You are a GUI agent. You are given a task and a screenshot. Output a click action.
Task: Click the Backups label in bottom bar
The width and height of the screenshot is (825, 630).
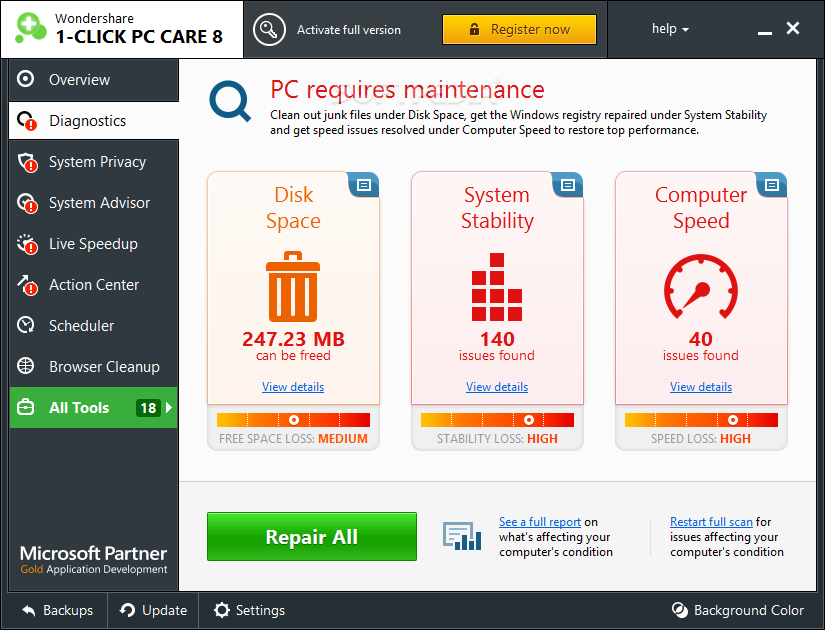68,611
